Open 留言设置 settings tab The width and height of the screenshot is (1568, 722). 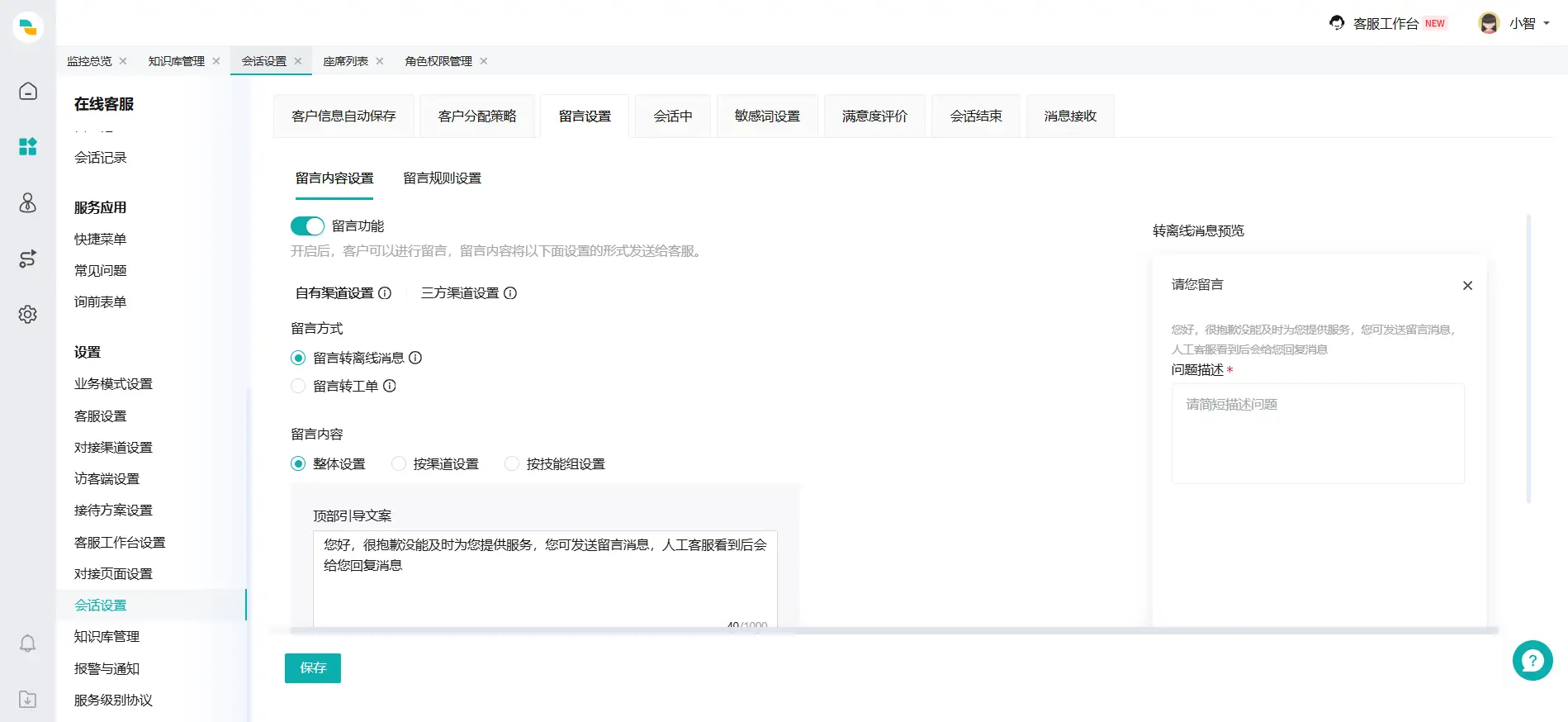tap(585, 116)
